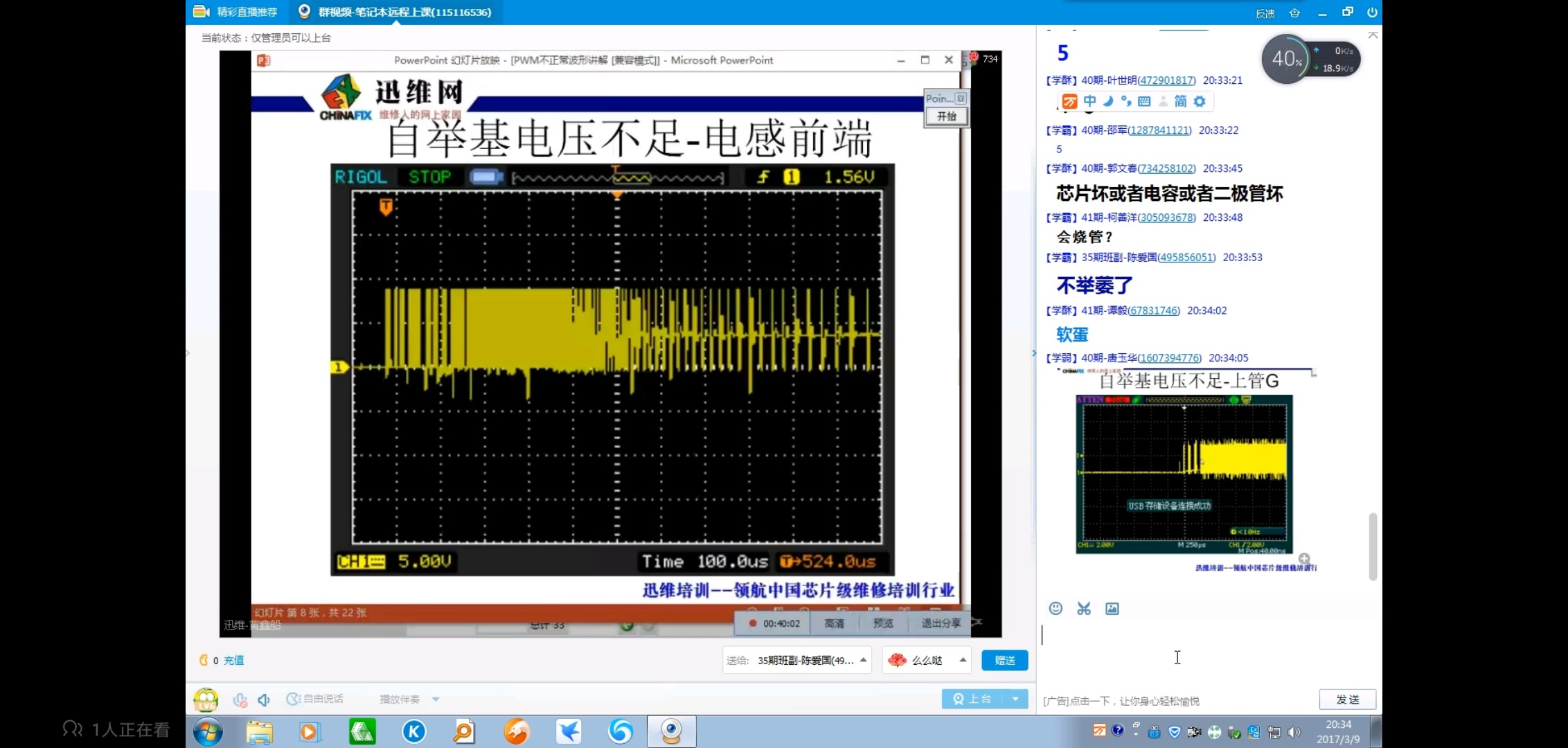Expand the 播放伴奏 dropdown
The image size is (1568, 748).
tap(436, 700)
